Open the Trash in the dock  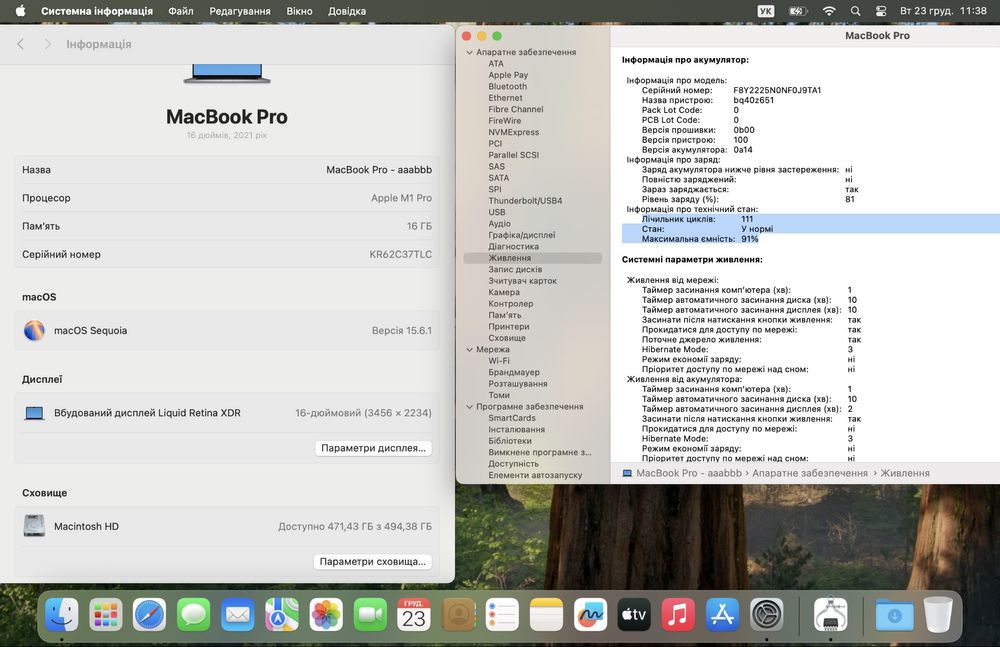pyautogui.click(x=938, y=614)
